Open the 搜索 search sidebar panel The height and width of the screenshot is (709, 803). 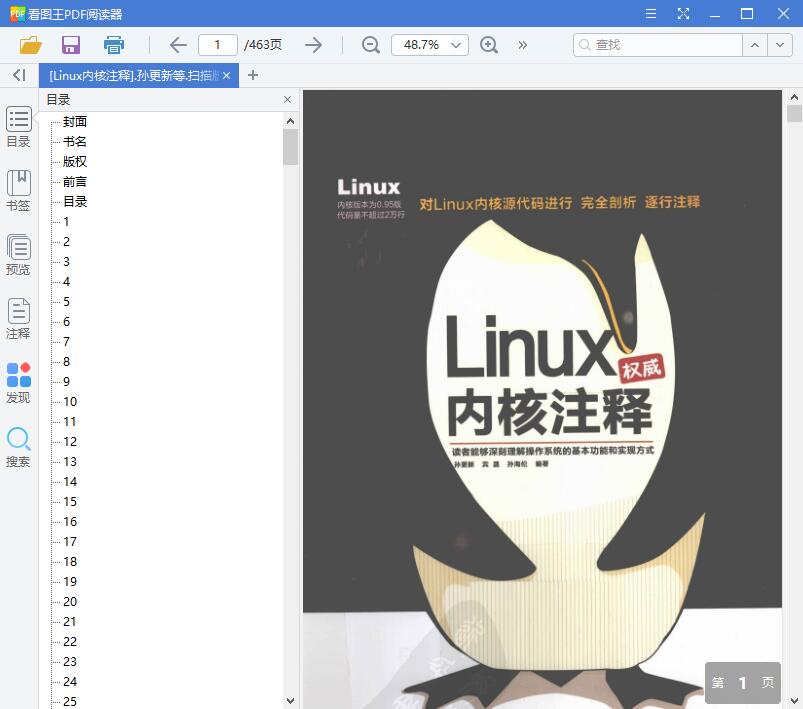[x=18, y=447]
